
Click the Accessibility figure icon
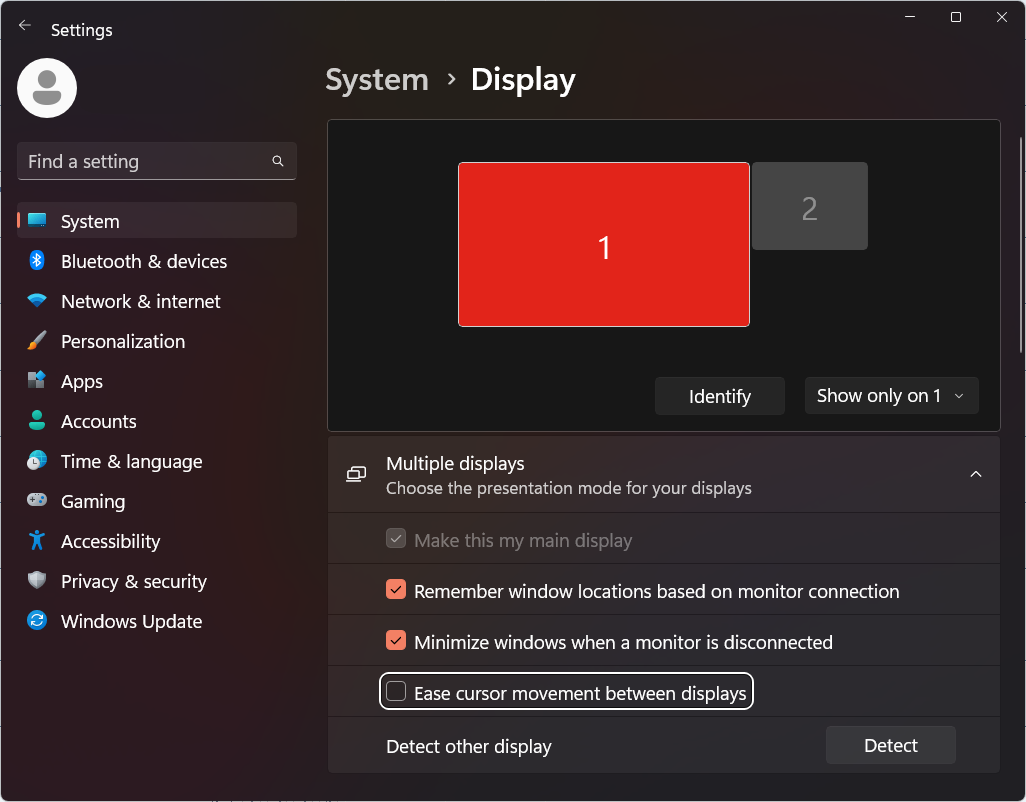point(37,541)
